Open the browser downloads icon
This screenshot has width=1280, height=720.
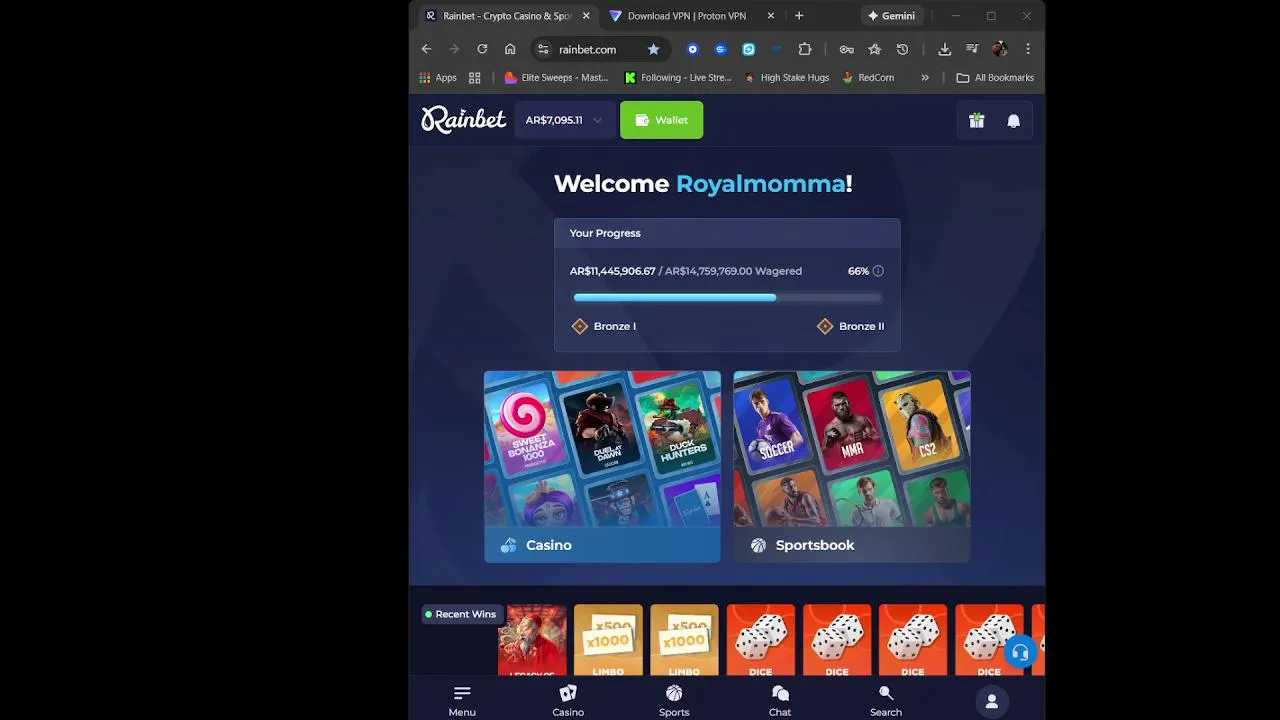[944, 49]
